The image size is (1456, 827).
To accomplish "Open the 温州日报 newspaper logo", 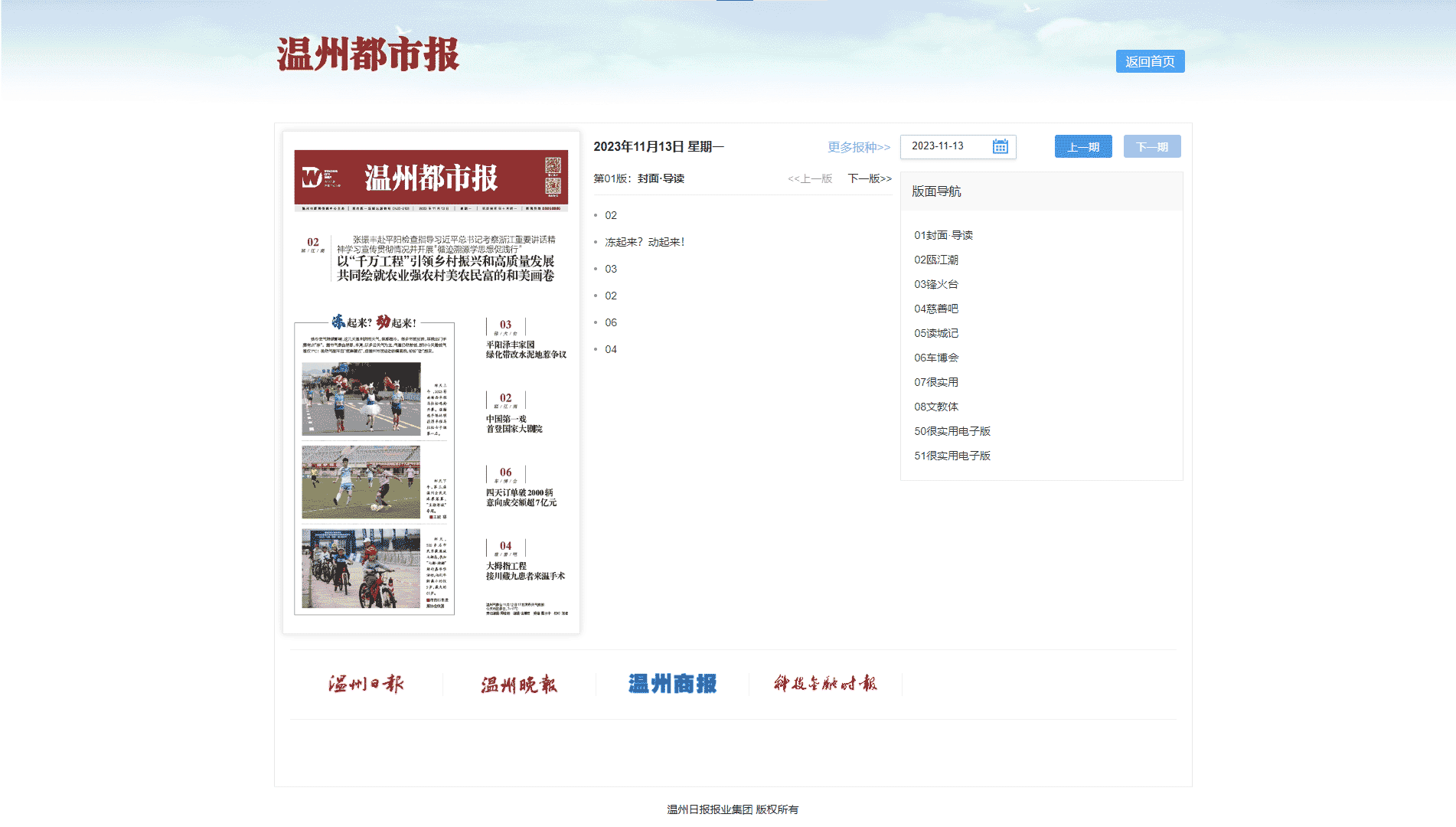I will 366,683.
